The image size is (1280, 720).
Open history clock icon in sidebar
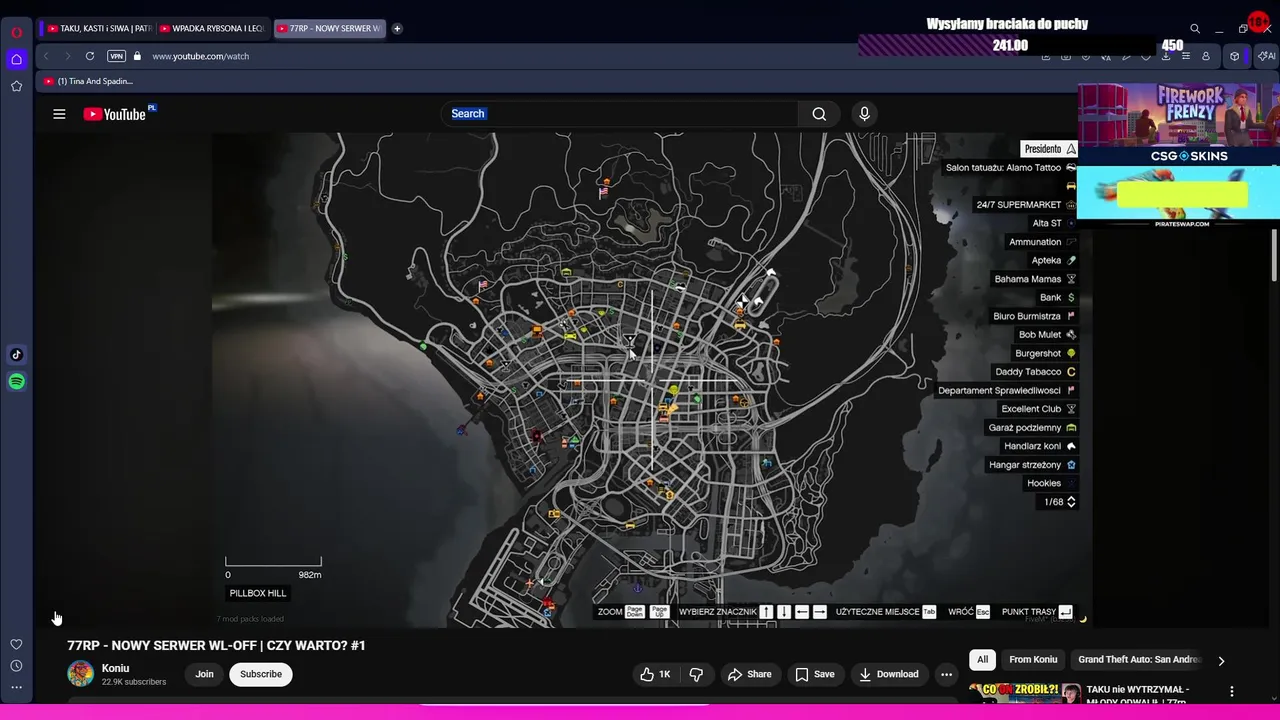(16, 666)
